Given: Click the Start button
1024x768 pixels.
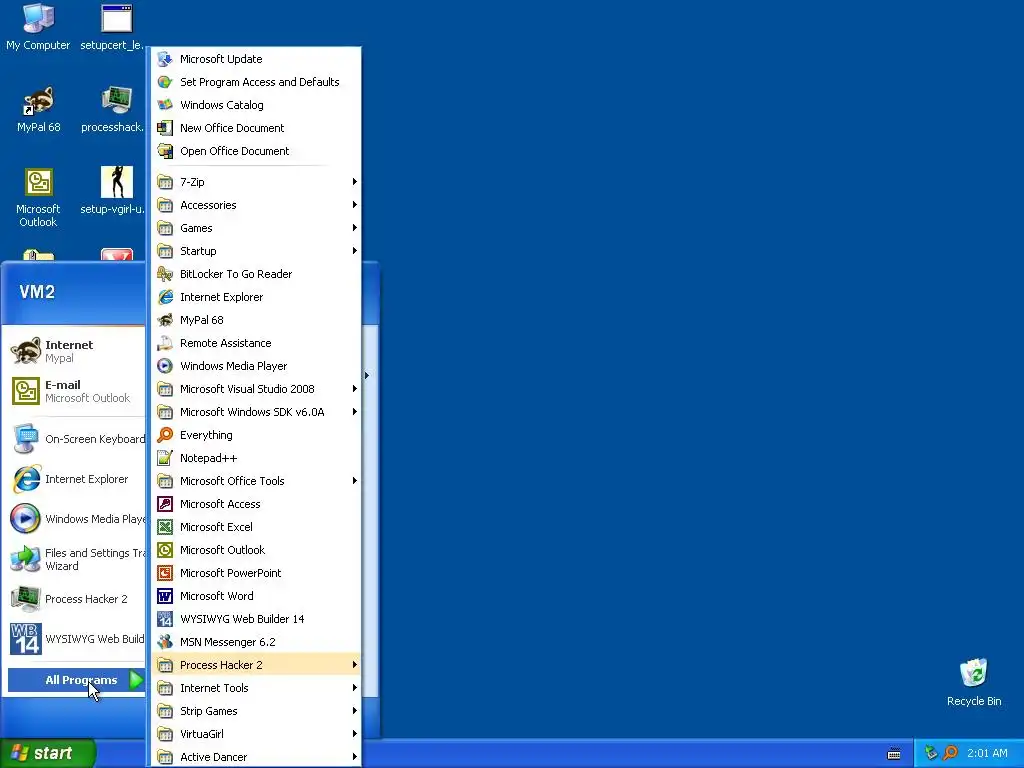Looking at the screenshot, I should pos(47,753).
